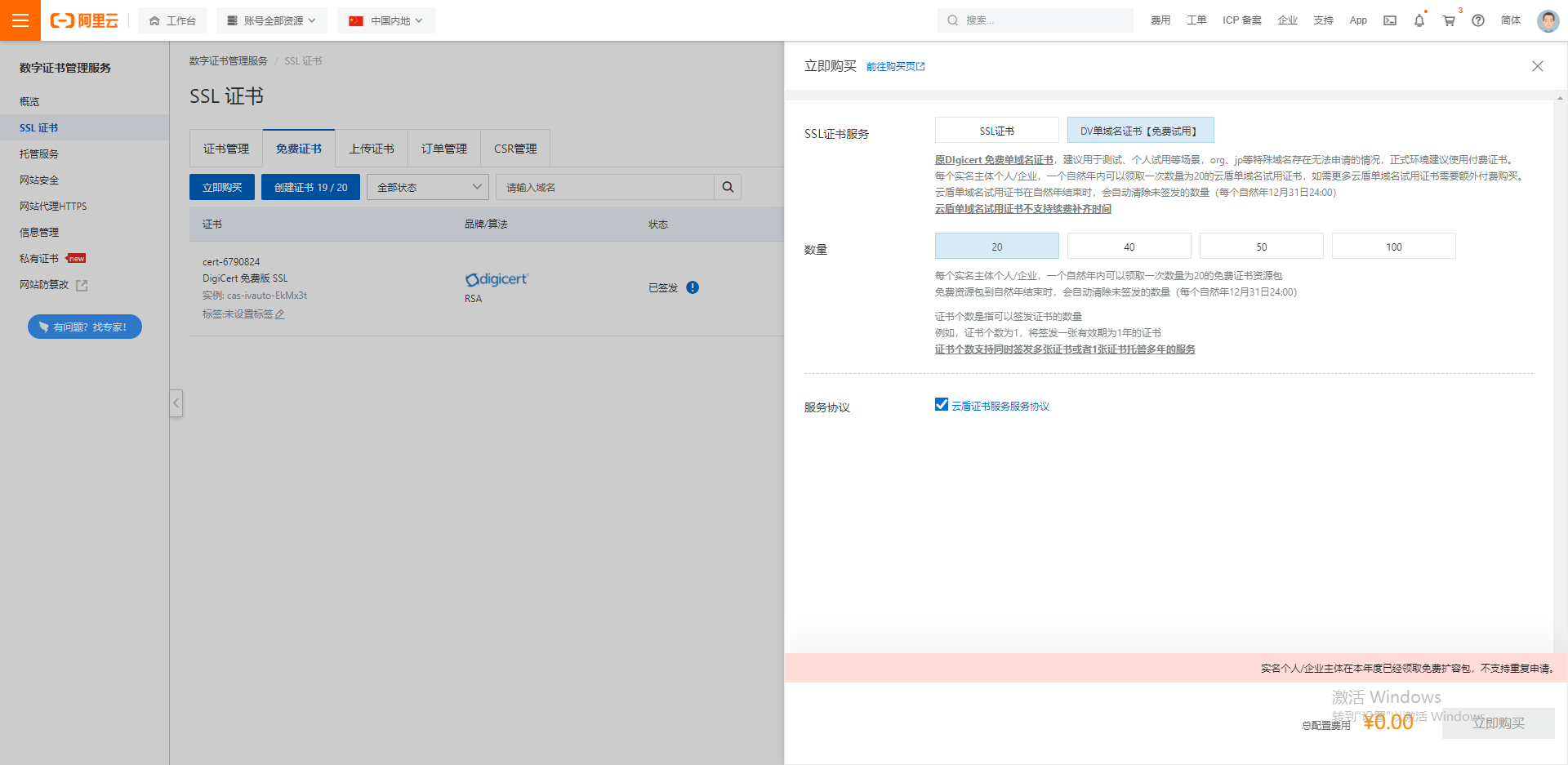Open the Cloud Shell terminal icon
This screenshot has width=1568, height=765.
pos(1390,20)
